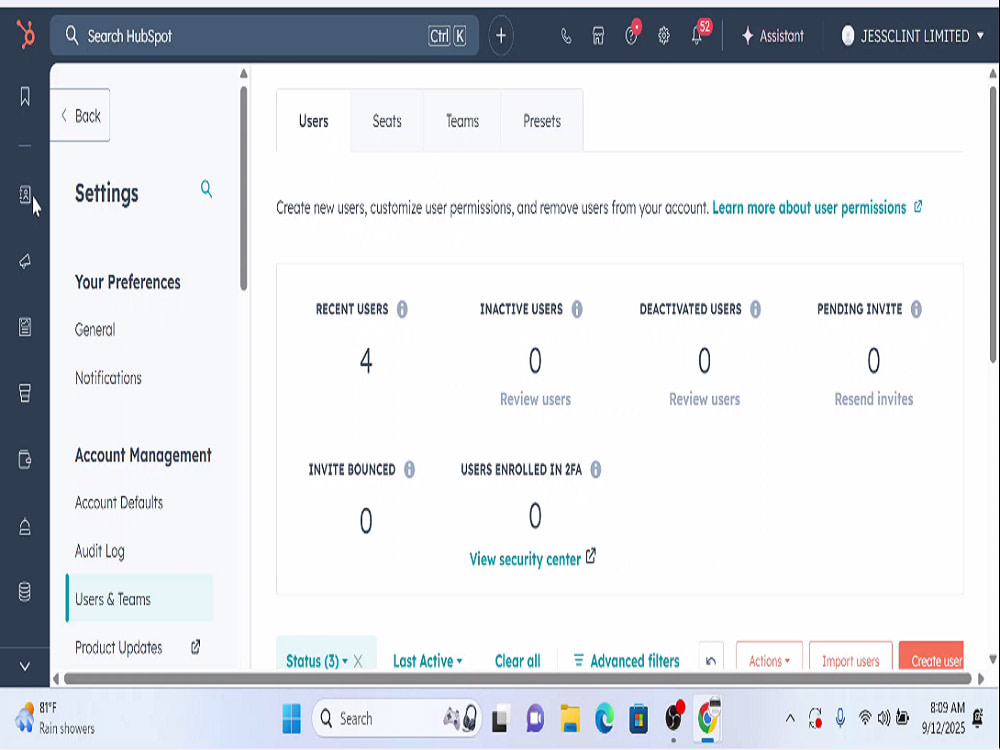The width and height of the screenshot is (1000, 750).
Task: Open Notifications preferences
Action: pos(108,378)
